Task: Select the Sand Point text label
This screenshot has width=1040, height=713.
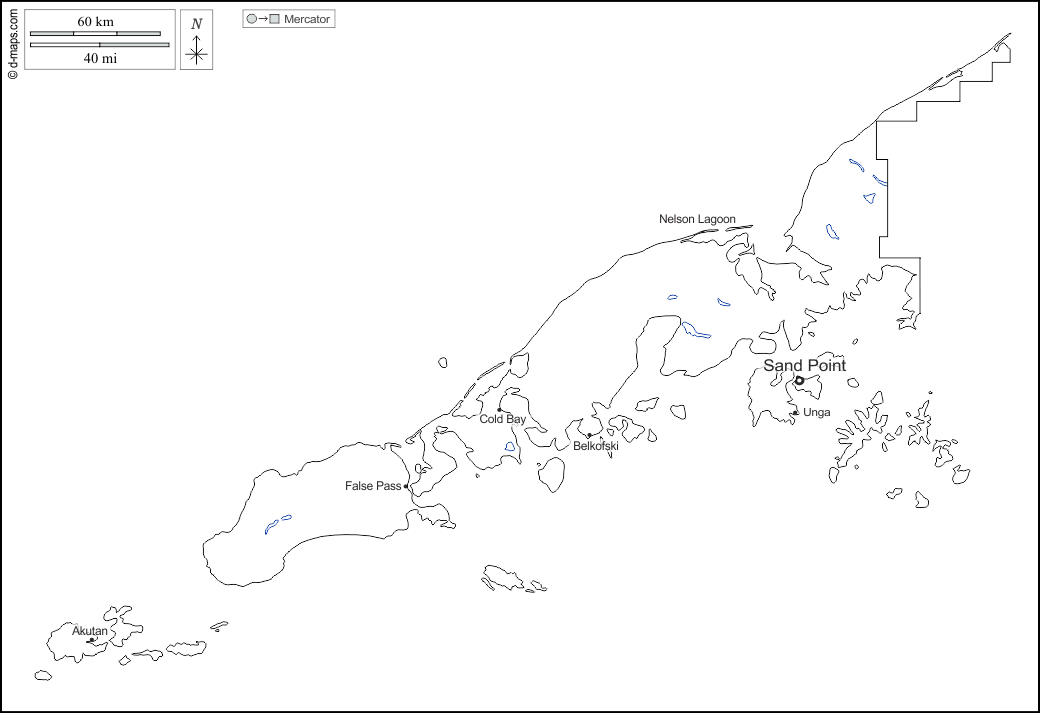Action: click(804, 366)
